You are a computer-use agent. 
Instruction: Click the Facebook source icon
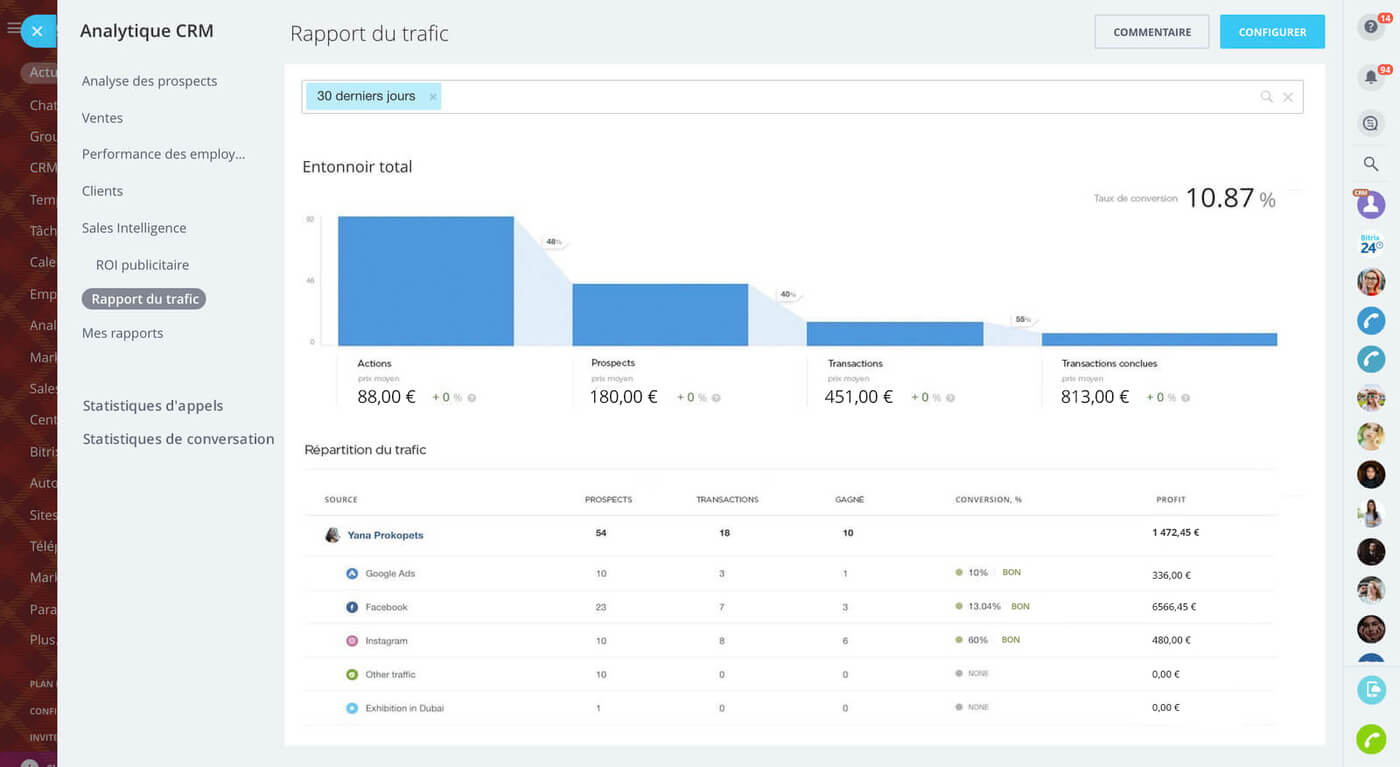pyautogui.click(x=352, y=607)
